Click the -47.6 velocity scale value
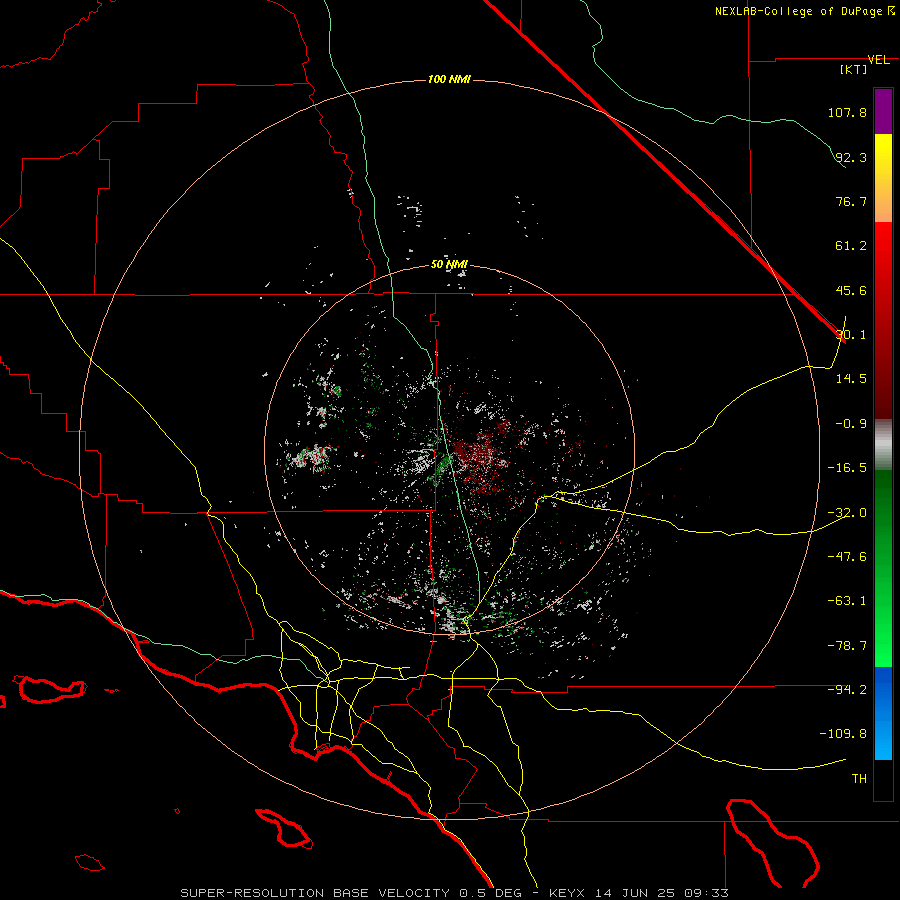 (x=847, y=557)
